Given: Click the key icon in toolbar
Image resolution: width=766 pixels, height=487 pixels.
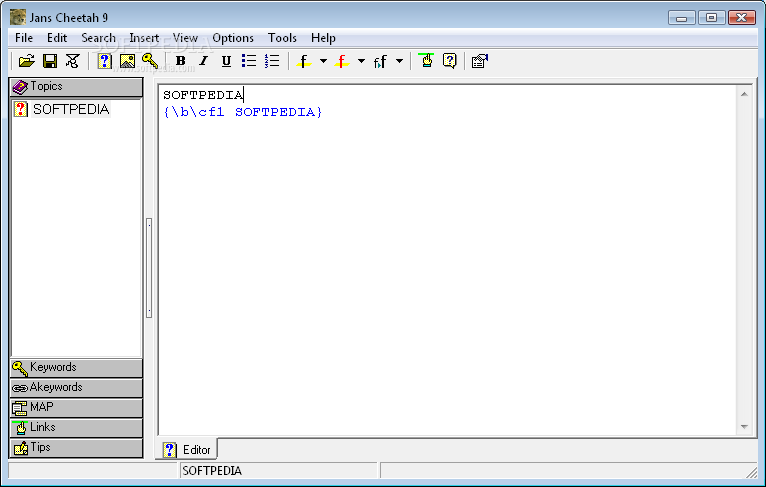Looking at the screenshot, I should point(150,61).
